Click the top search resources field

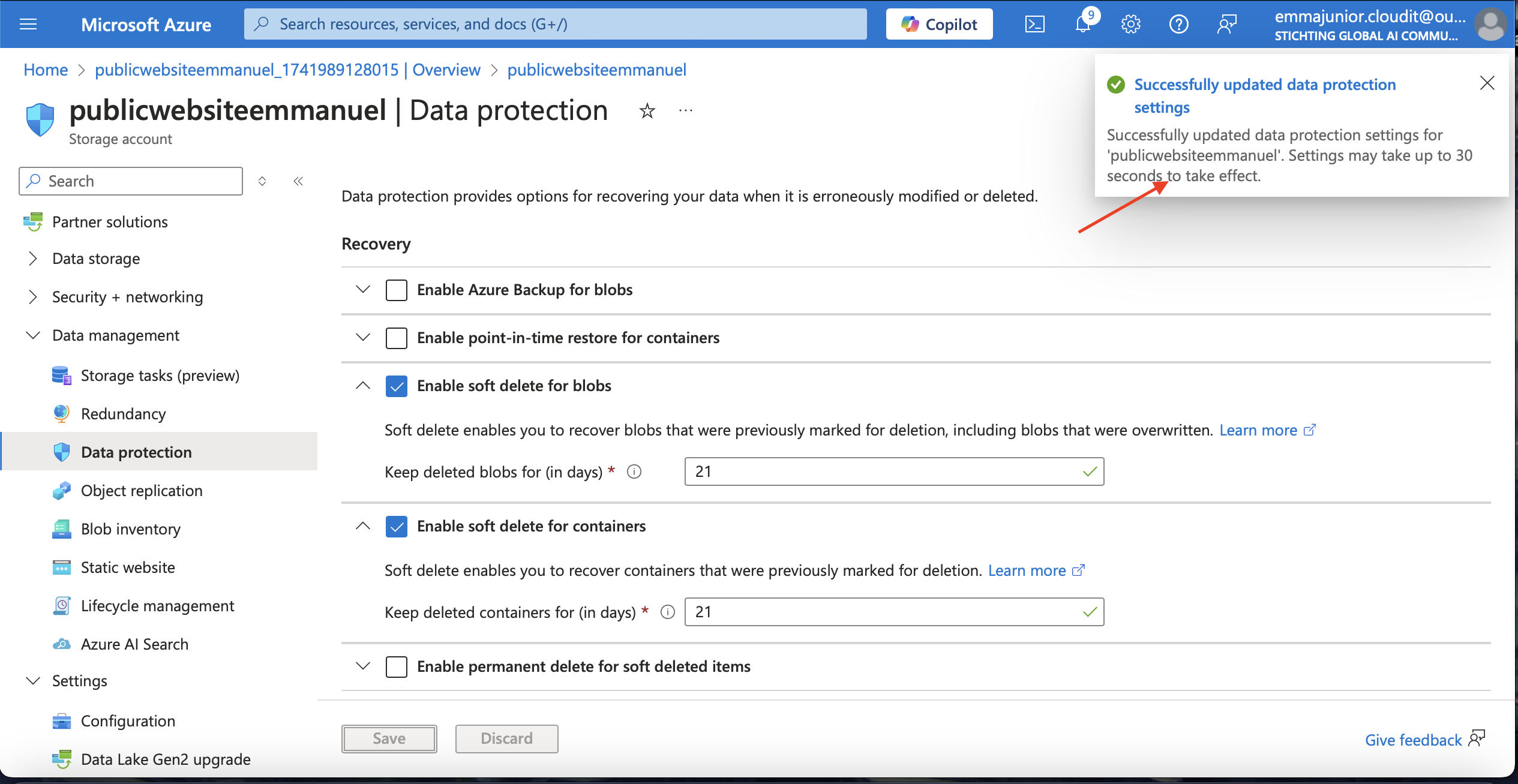pyautogui.click(x=556, y=24)
